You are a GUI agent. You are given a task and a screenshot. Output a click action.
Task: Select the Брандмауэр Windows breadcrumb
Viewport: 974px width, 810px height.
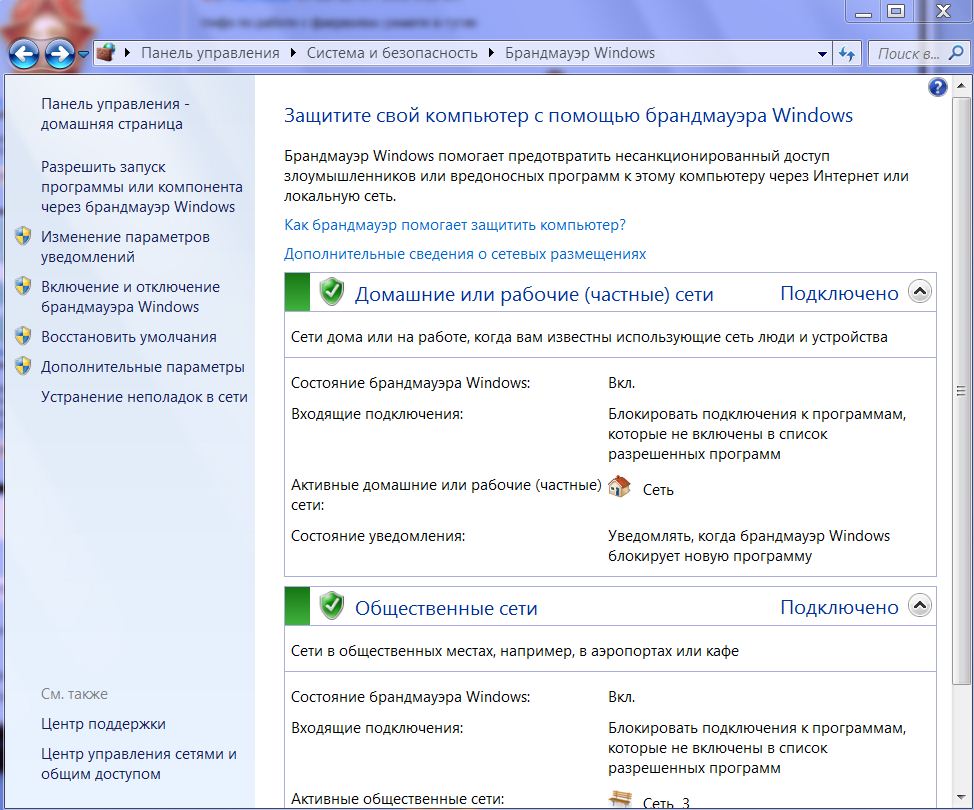click(580, 53)
